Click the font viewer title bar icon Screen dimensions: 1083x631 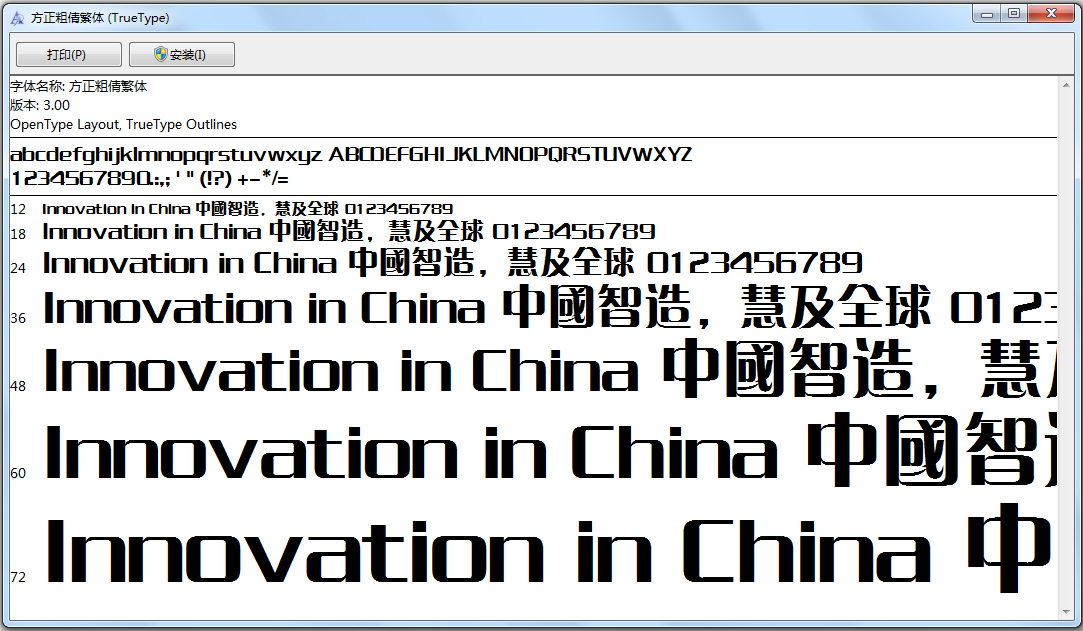(x=17, y=18)
